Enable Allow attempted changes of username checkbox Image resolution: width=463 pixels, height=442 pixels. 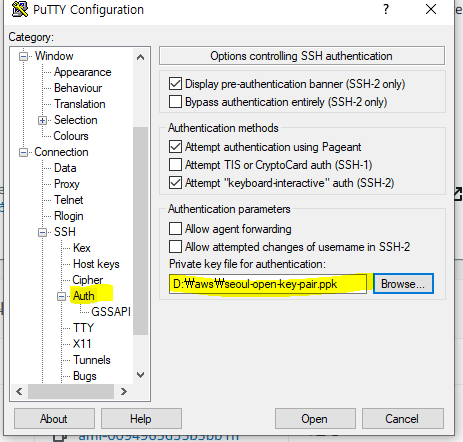tap(175, 247)
